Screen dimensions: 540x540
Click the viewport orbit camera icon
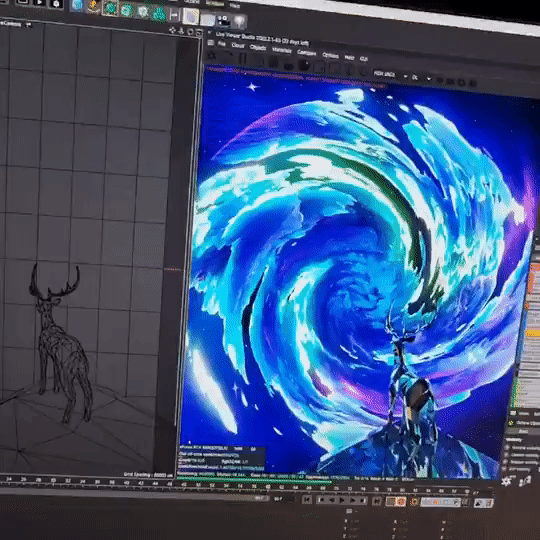(x=190, y=31)
